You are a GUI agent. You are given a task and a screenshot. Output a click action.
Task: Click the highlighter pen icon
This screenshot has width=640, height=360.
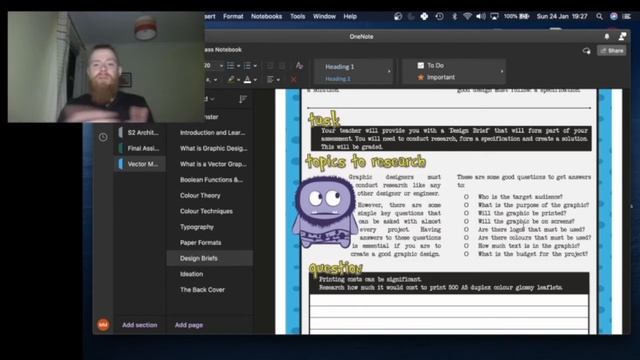231,79
